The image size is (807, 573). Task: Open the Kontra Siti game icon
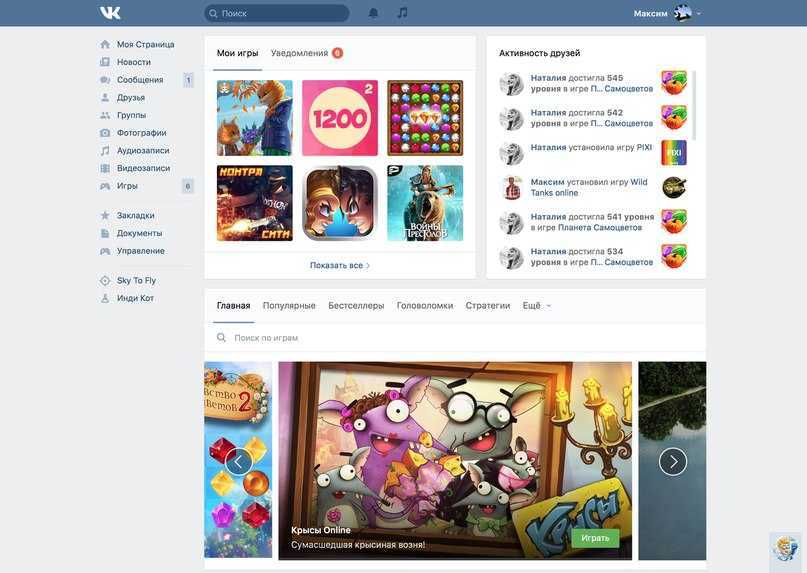[x=254, y=203]
